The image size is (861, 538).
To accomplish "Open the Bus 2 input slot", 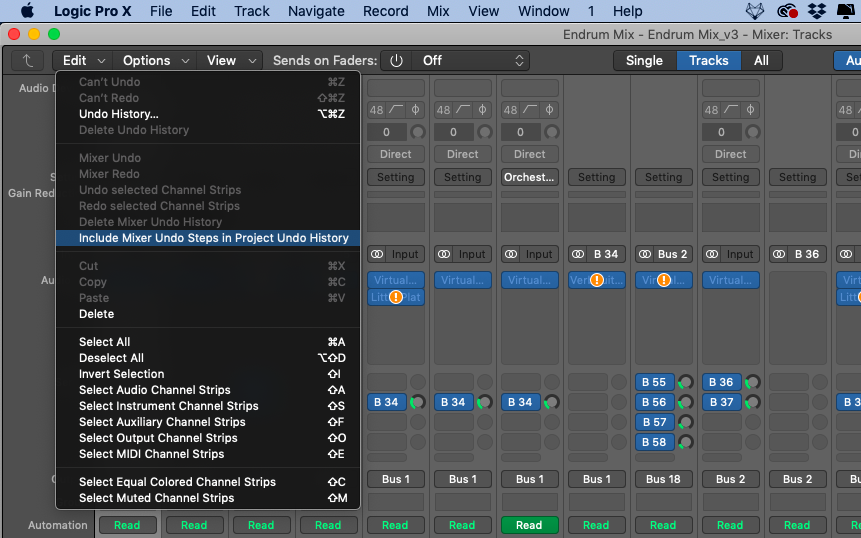I will click(673, 254).
